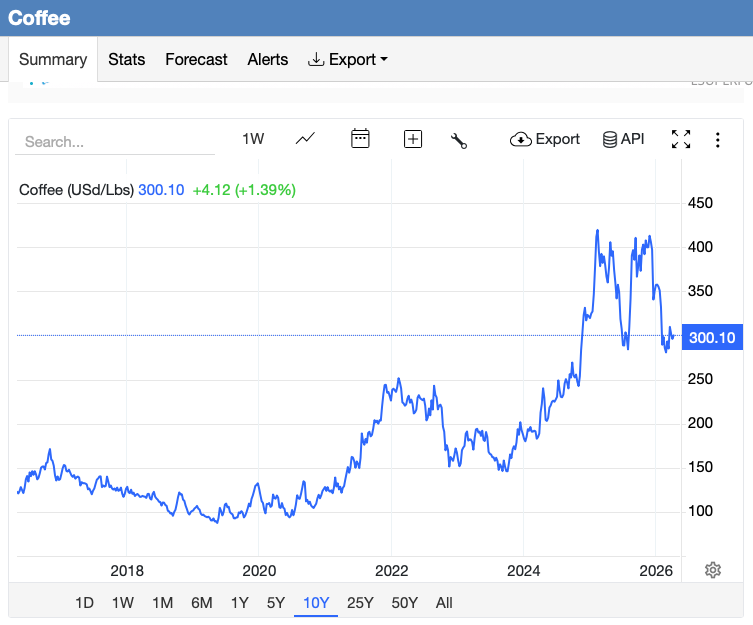Click the API database button

coord(623,139)
